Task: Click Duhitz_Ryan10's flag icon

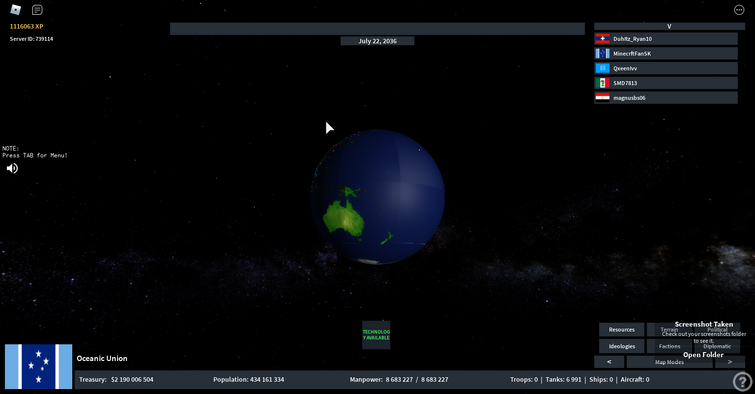Action: (602, 39)
